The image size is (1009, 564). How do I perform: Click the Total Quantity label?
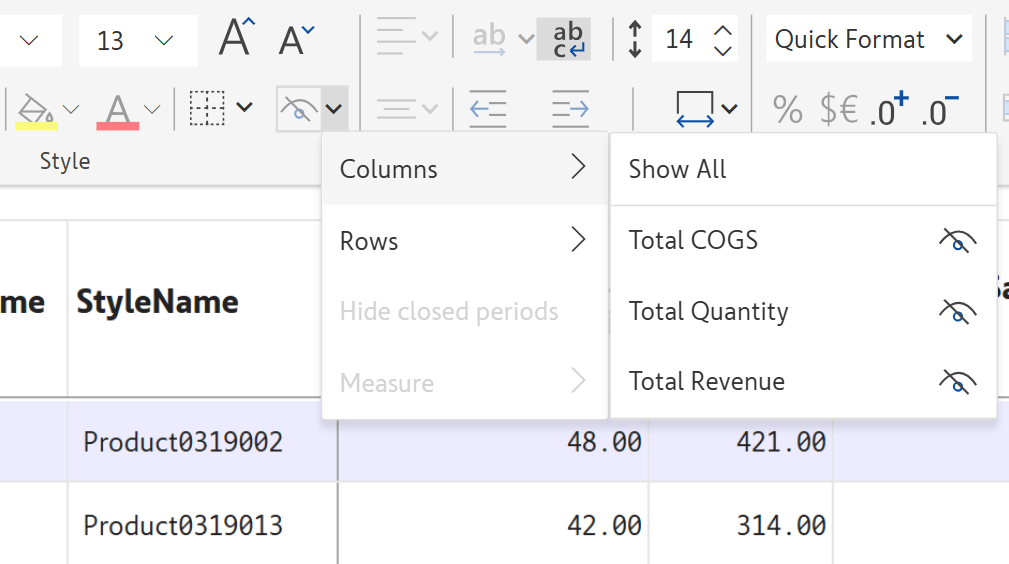708,312
